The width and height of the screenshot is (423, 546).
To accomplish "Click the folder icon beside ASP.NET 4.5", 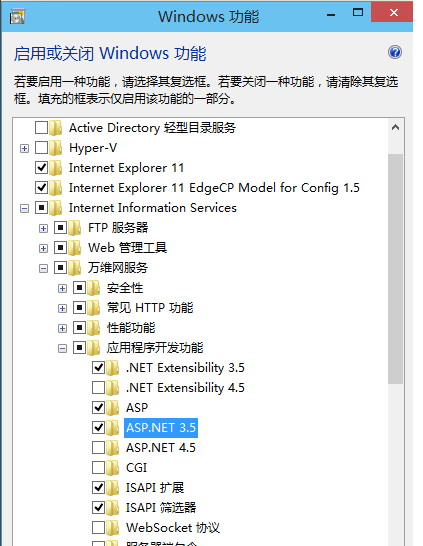I will (x=112, y=448).
